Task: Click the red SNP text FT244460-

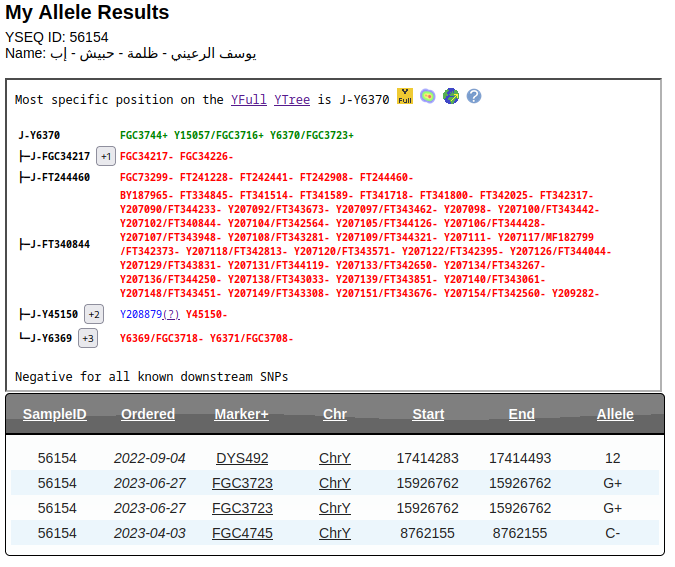Action: click(387, 177)
